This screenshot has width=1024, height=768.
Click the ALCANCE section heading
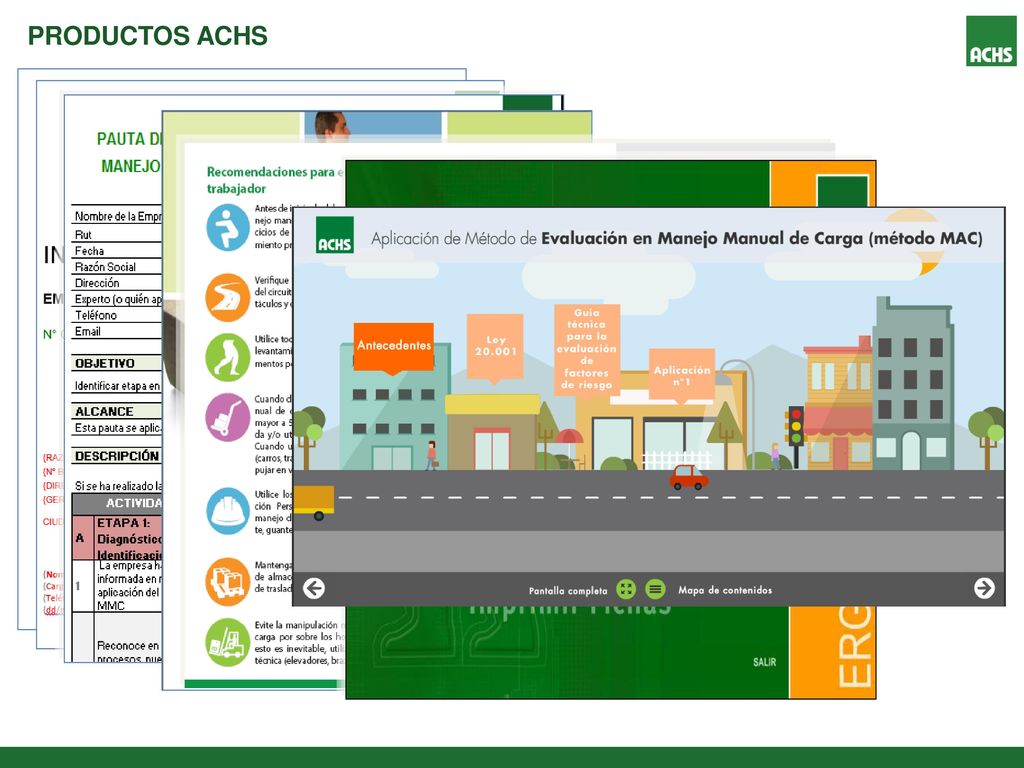(104, 411)
